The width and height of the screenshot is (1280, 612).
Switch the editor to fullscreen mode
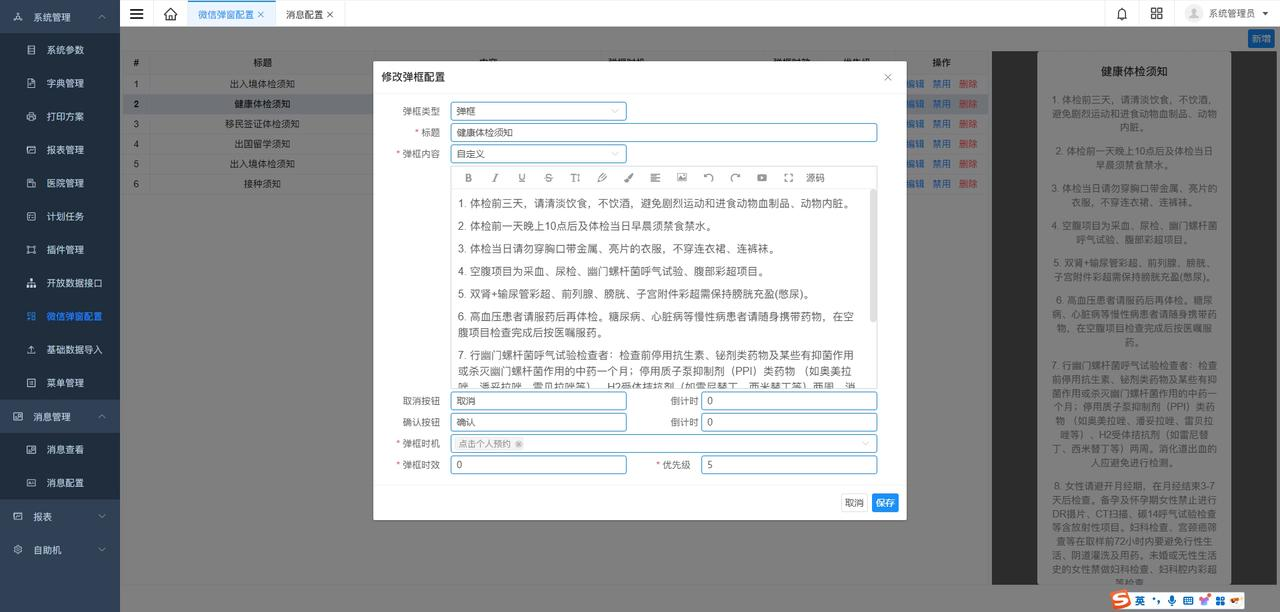click(x=788, y=178)
